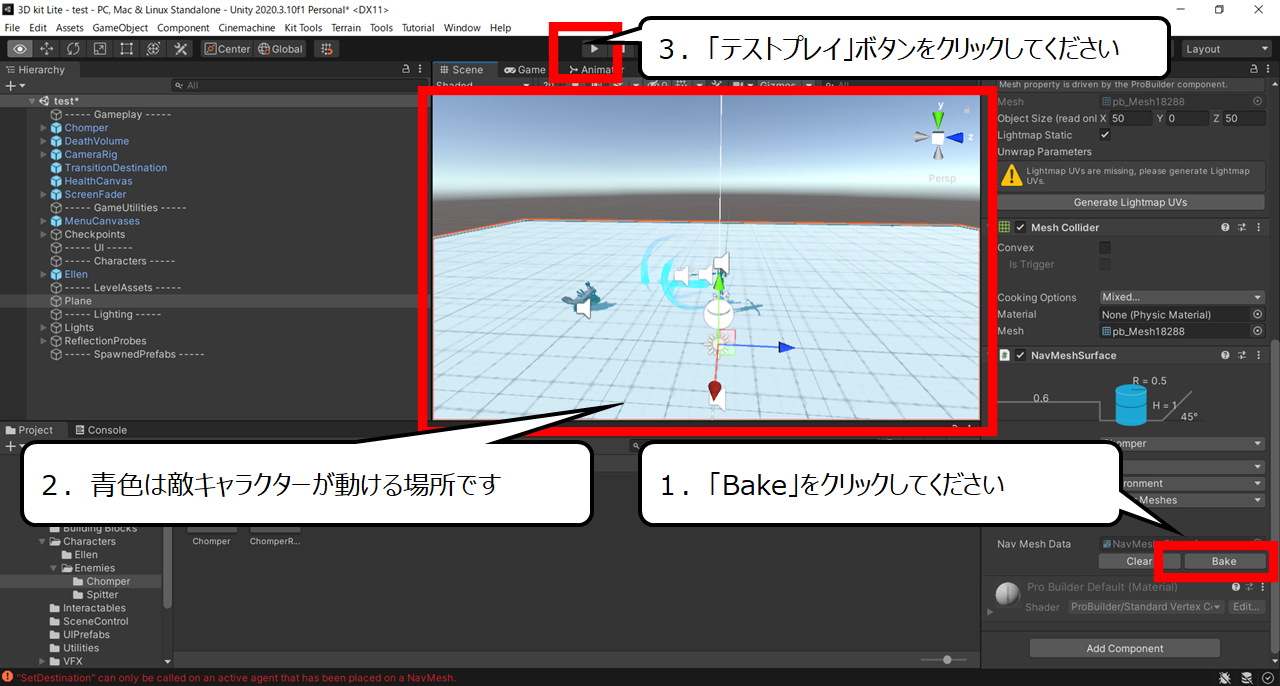Open Mesh Collider help icon
1280x686 pixels.
click(1225, 228)
